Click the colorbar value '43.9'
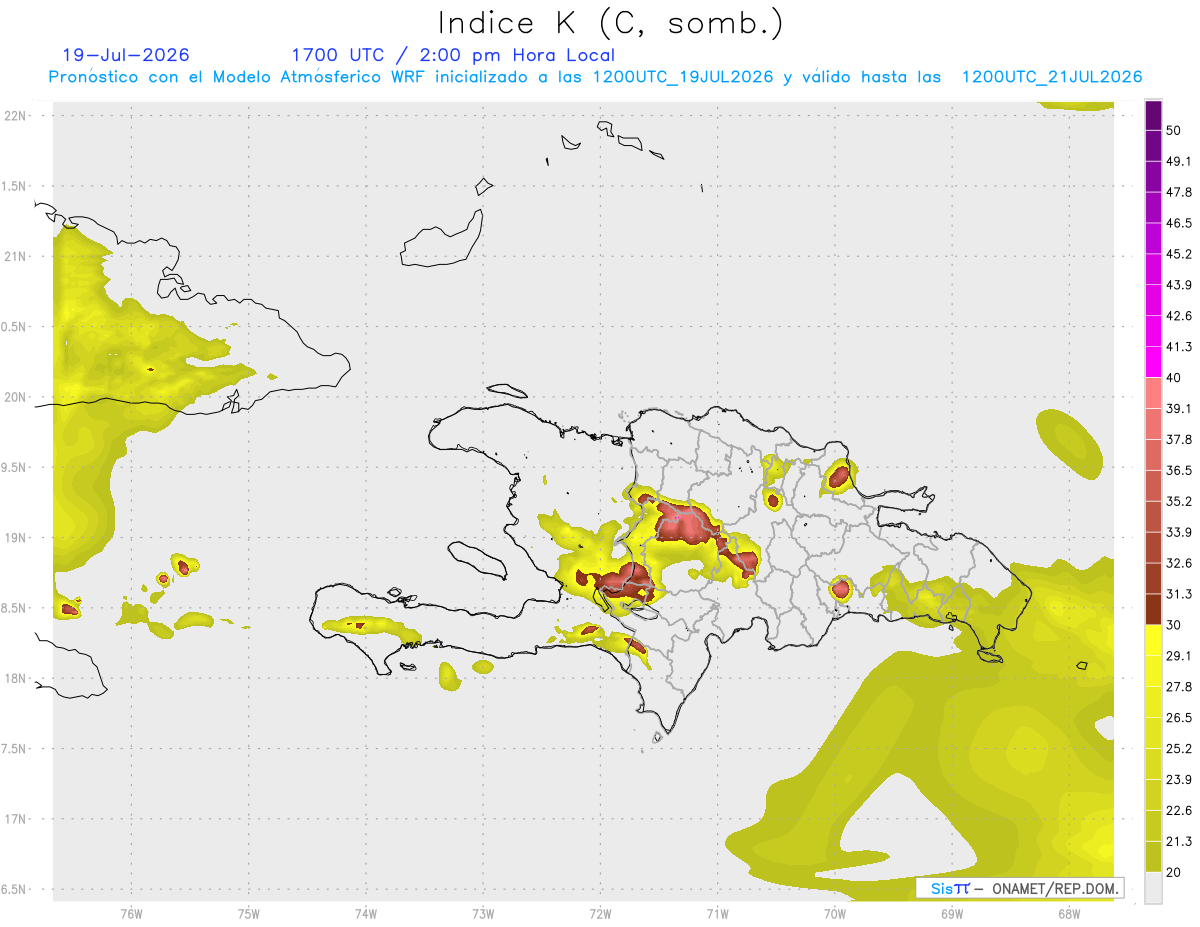 pyautogui.click(x=1179, y=285)
